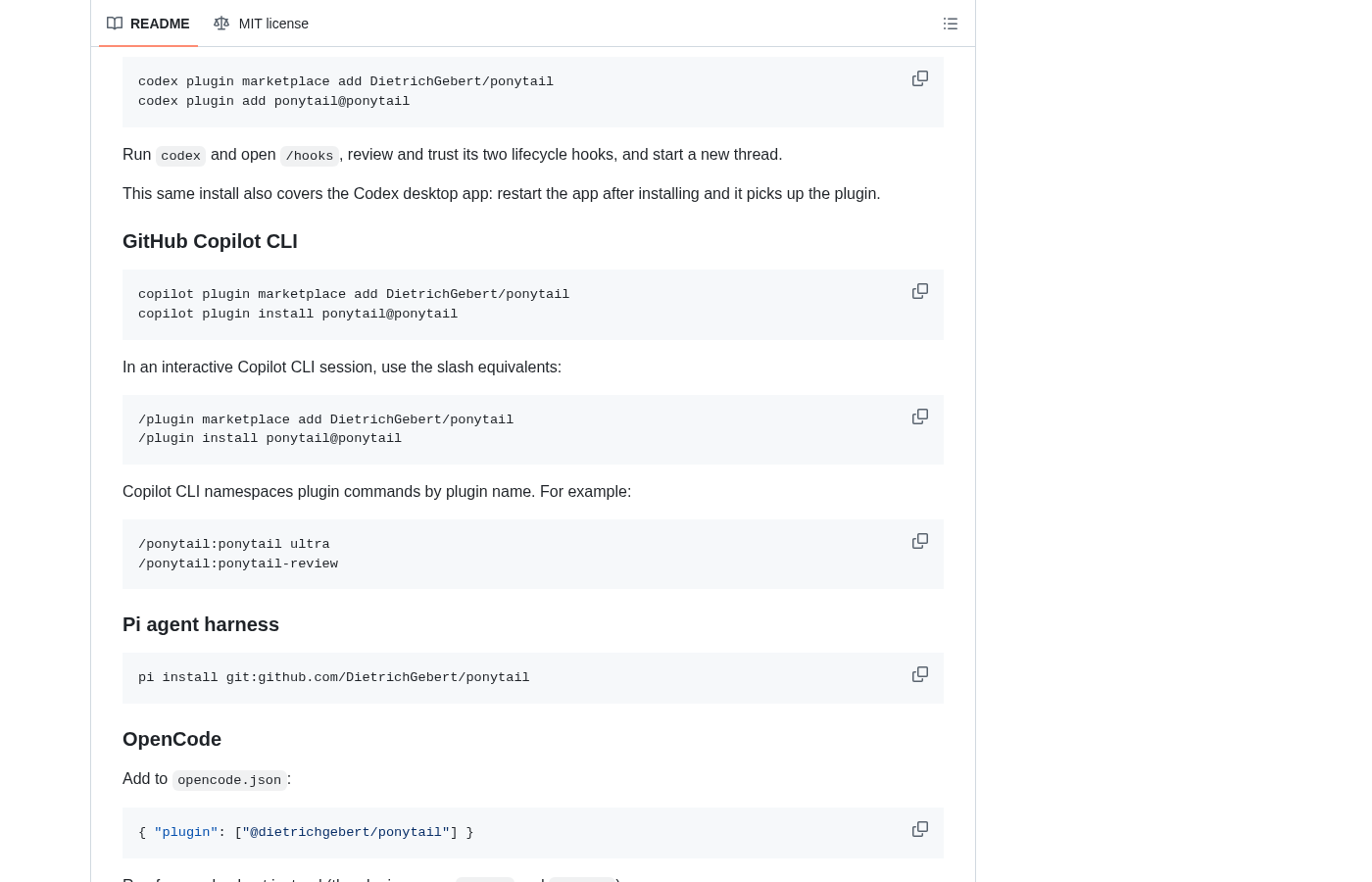1372x882 pixels.
Task: Click the inline code 'opencode.json'
Action: pyautogui.click(x=229, y=780)
